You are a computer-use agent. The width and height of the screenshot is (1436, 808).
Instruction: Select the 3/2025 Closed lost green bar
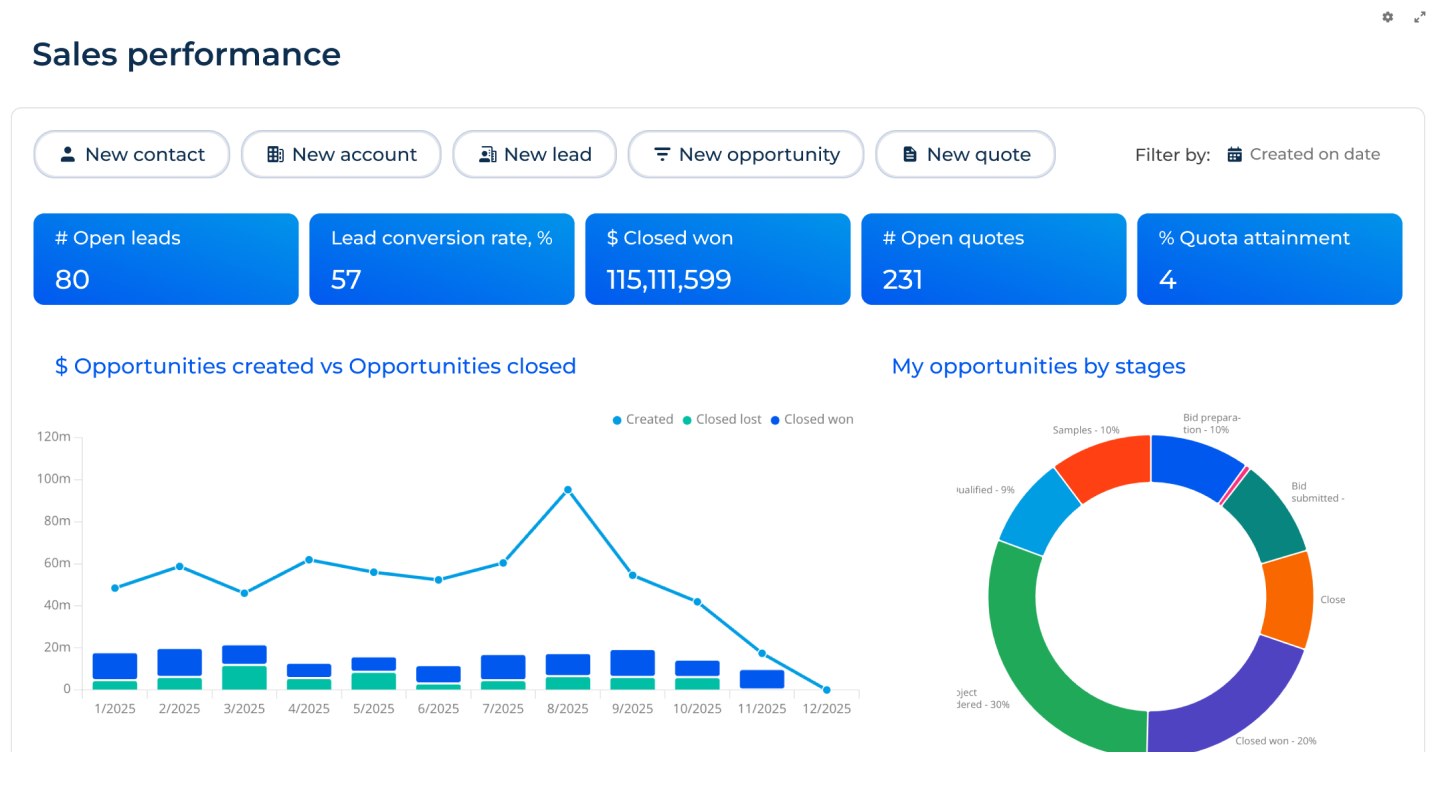coord(244,678)
